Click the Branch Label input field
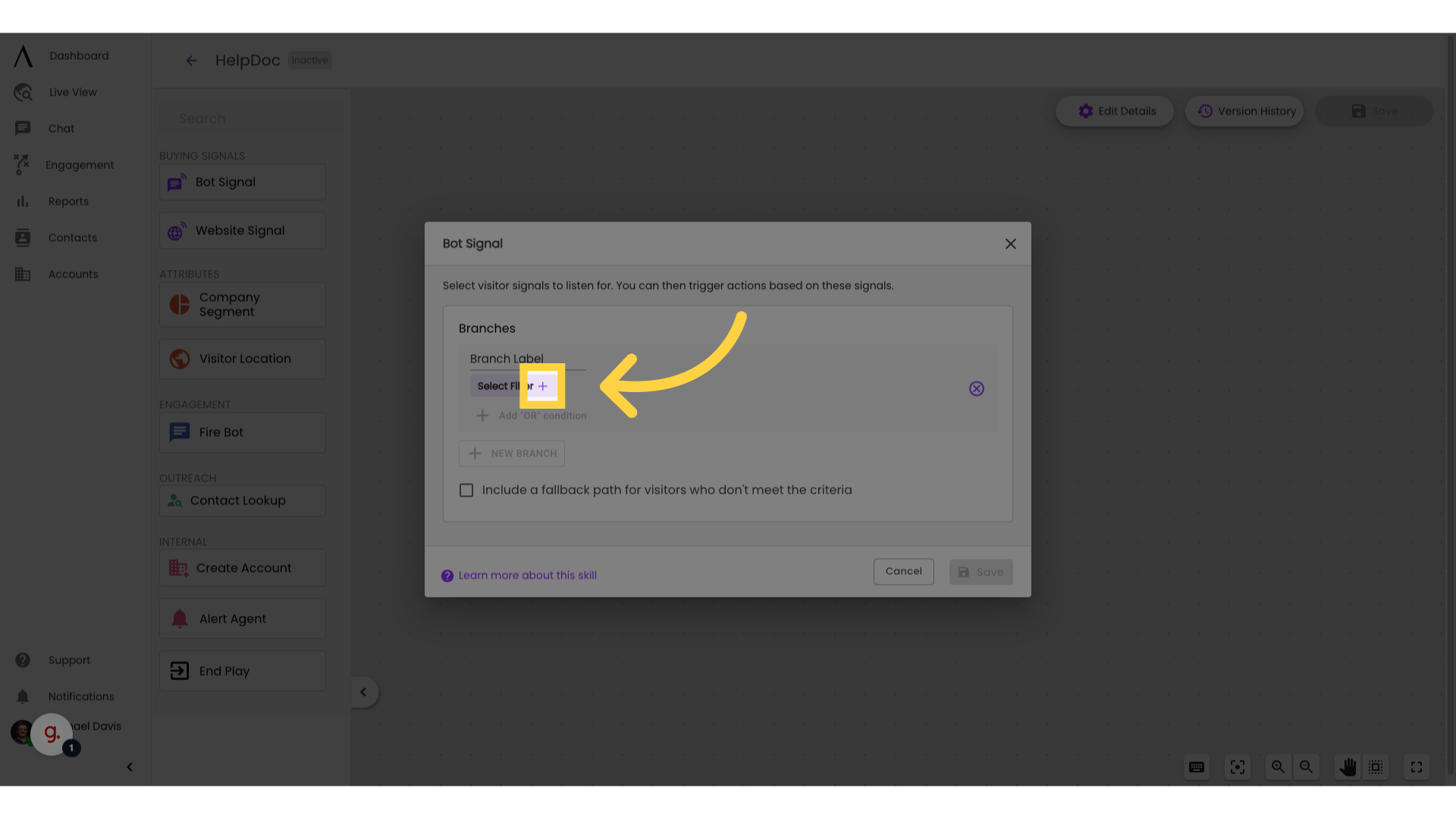This screenshot has height=819, width=1456. (x=528, y=359)
